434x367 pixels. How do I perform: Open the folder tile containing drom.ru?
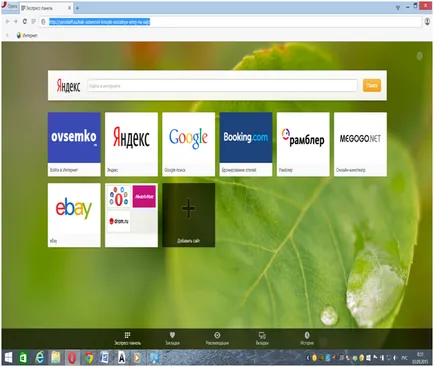tap(131, 215)
